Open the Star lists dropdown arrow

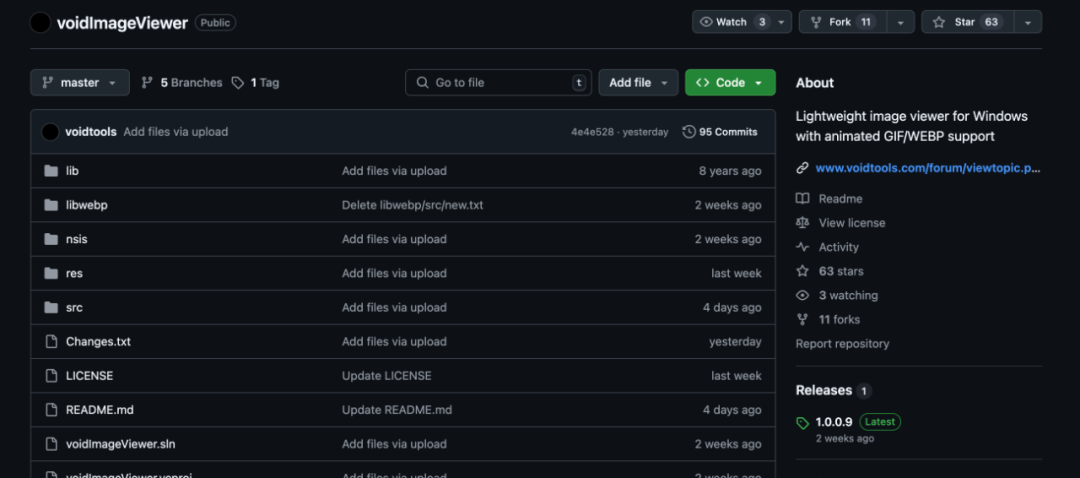[1028, 22]
